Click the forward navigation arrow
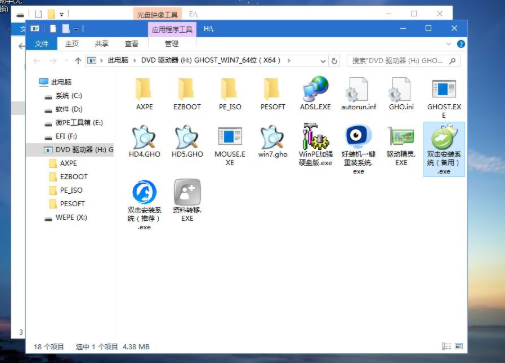This screenshot has width=505, height=363. [x=53, y=61]
